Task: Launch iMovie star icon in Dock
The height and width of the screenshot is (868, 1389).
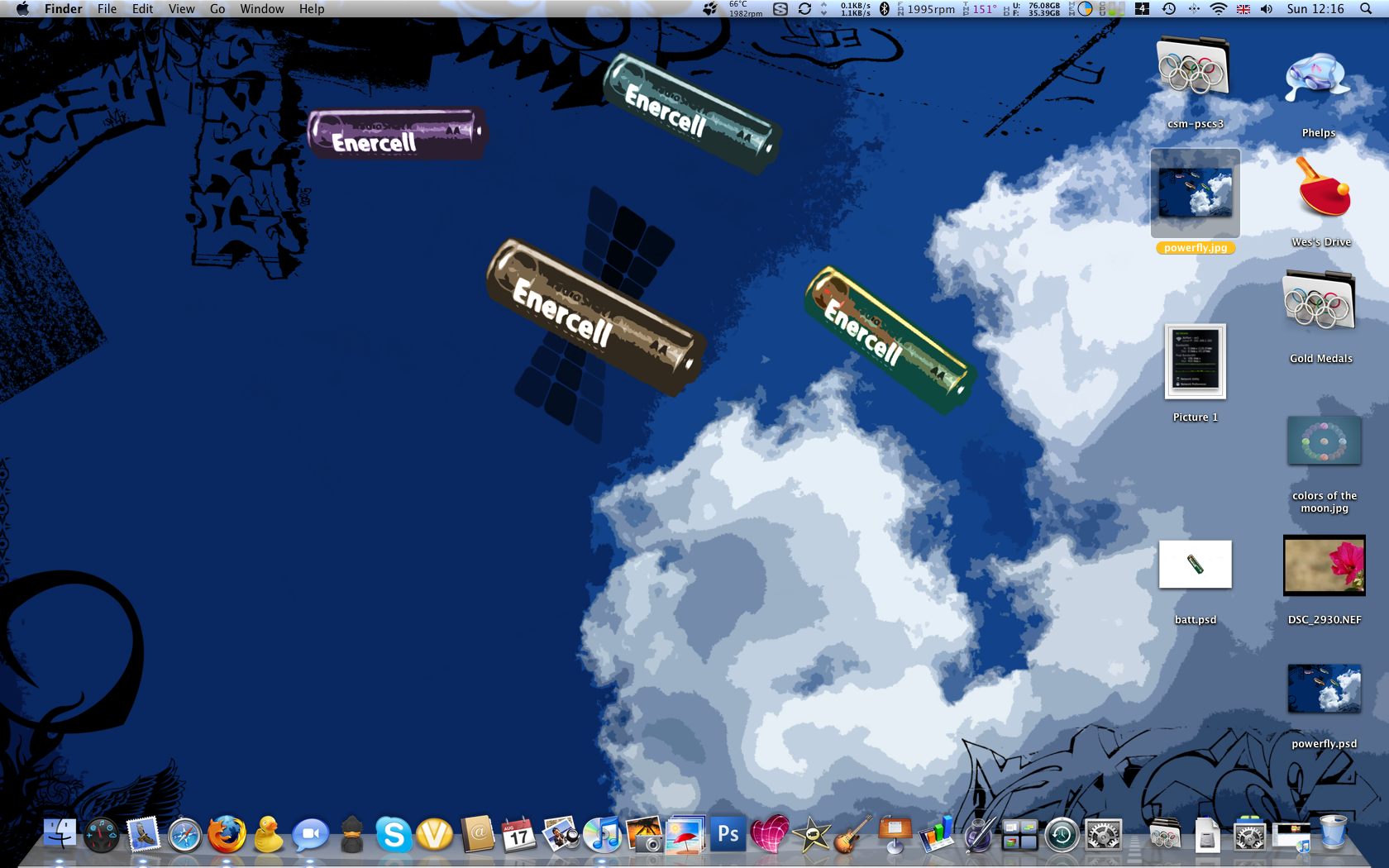Action: tap(811, 835)
